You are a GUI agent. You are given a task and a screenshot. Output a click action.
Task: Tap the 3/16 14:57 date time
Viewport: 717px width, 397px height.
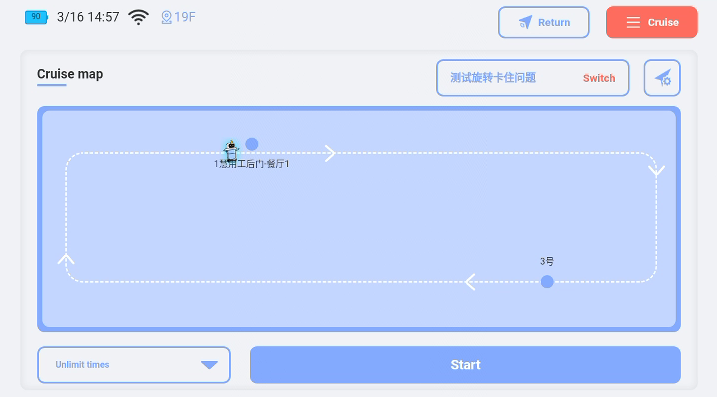(88, 17)
